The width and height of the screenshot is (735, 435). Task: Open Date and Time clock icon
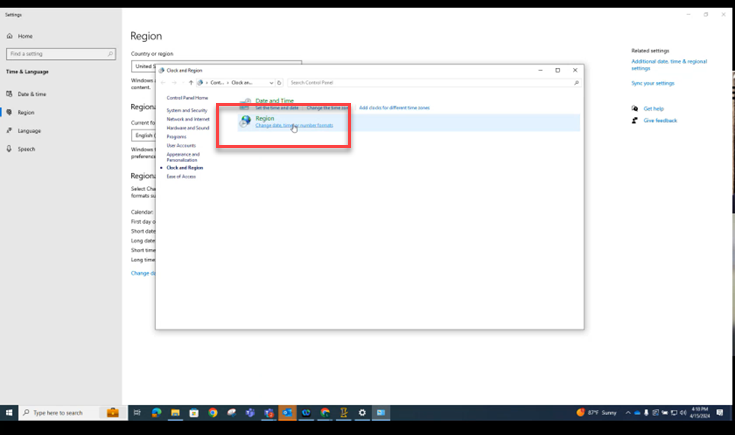(245, 103)
